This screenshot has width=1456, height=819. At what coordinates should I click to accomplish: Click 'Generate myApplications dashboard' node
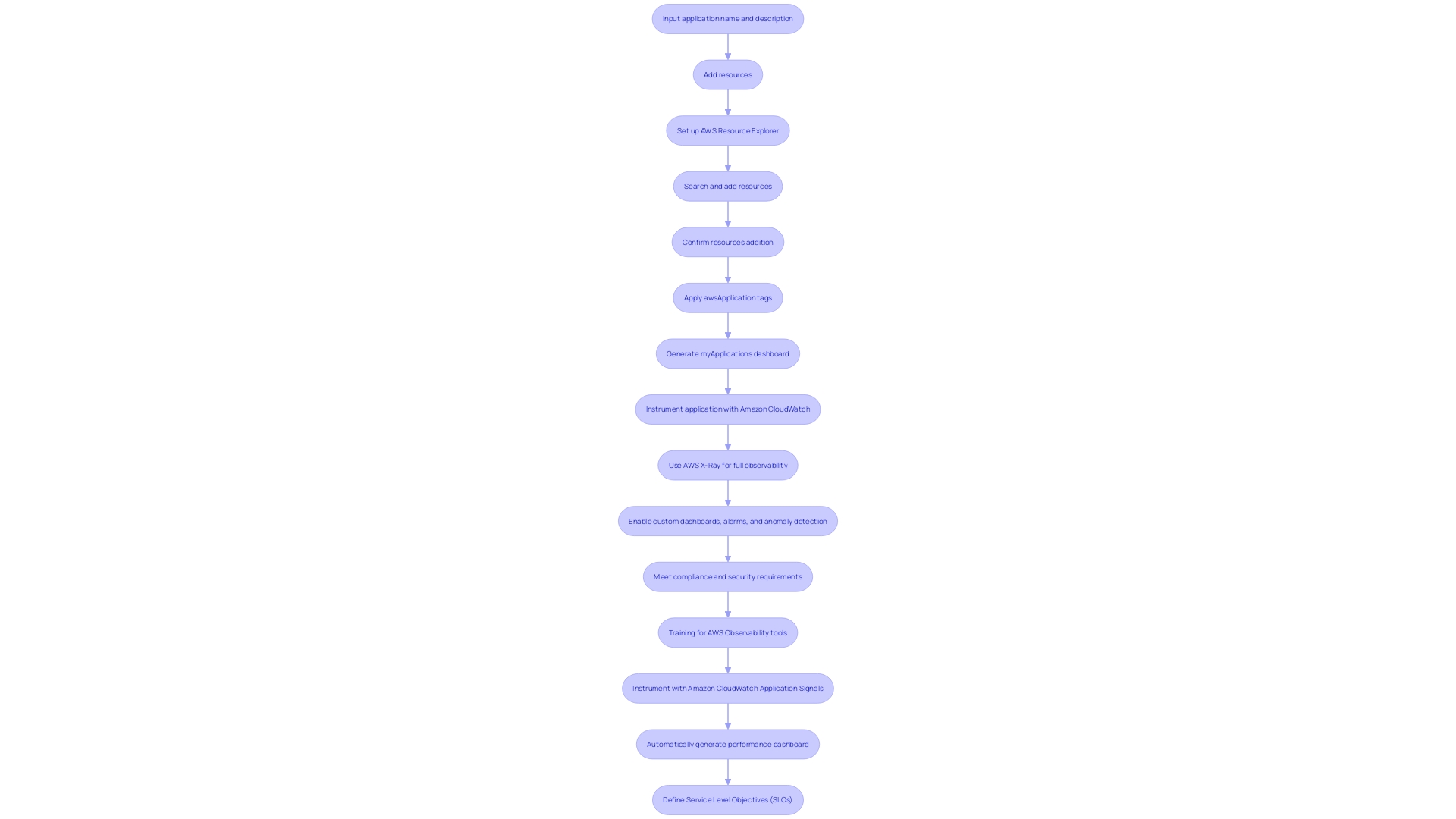(728, 353)
